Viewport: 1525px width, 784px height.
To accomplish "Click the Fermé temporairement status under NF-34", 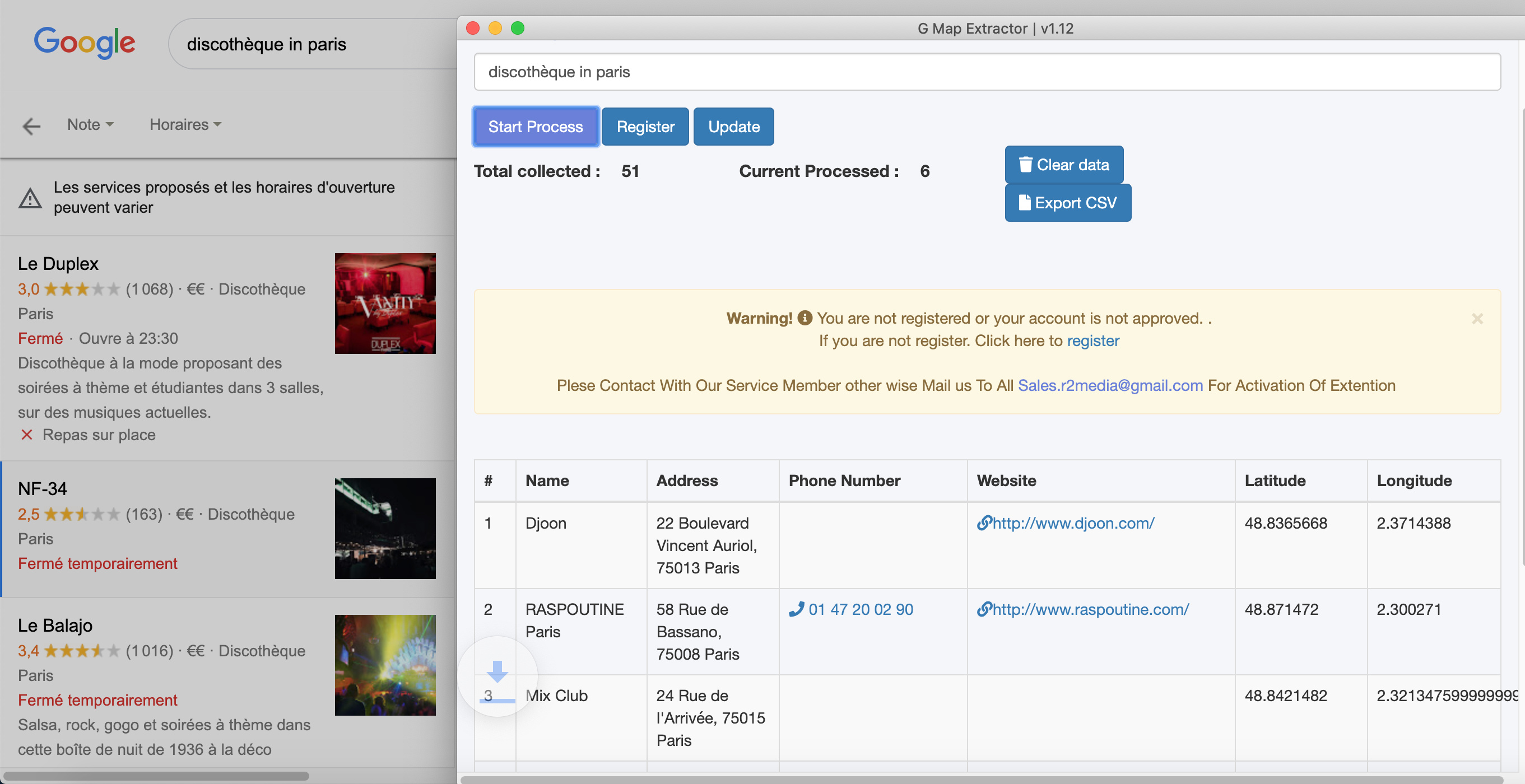I will (97, 563).
